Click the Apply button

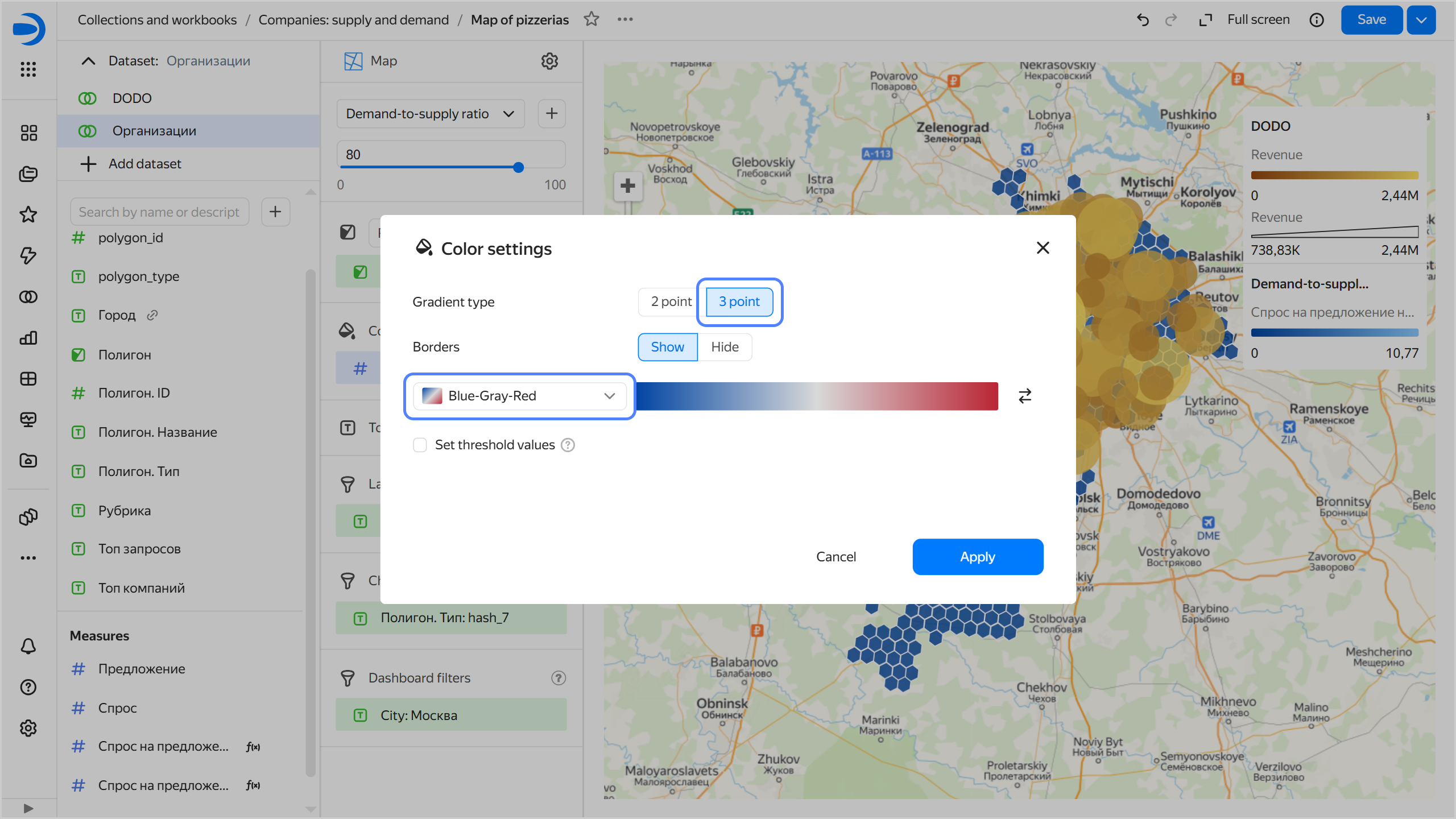[x=977, y=557]
